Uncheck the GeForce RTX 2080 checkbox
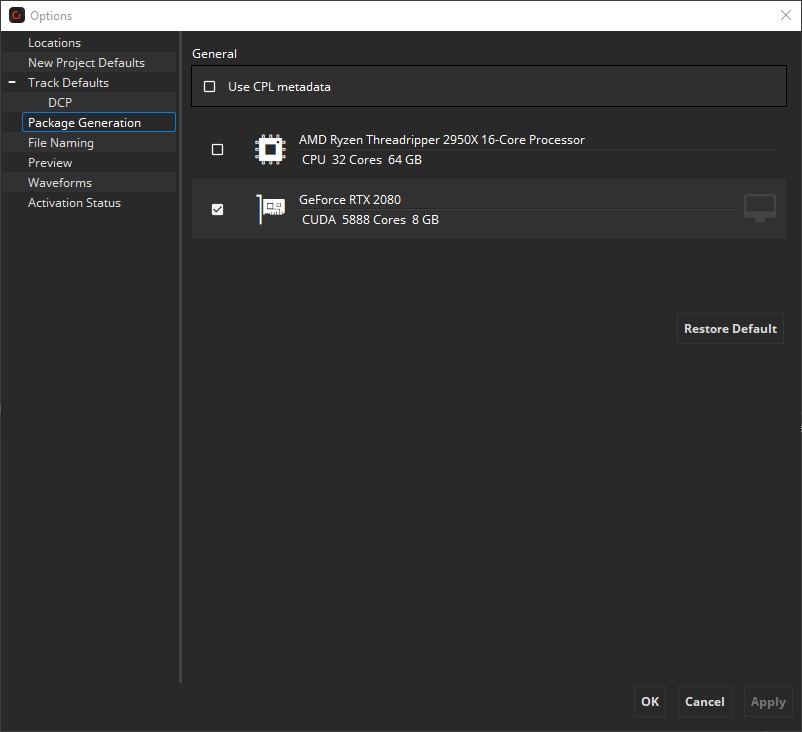The image size is (802, 732). coord(218,210)
